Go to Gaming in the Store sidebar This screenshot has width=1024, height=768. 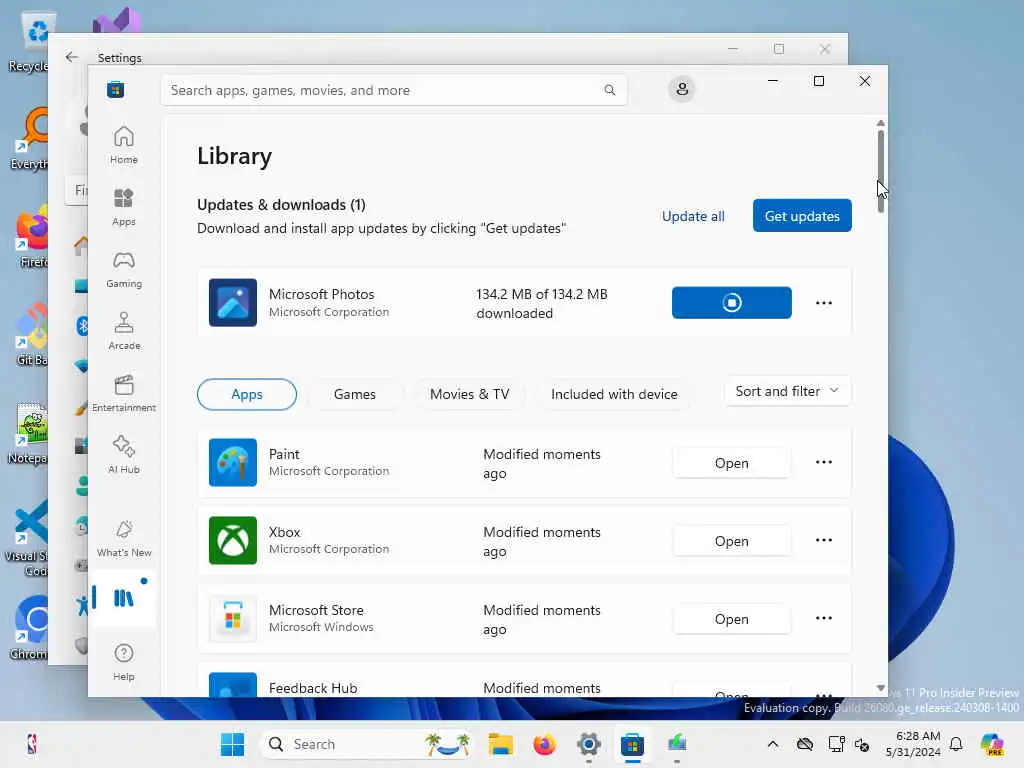(123, 269)
